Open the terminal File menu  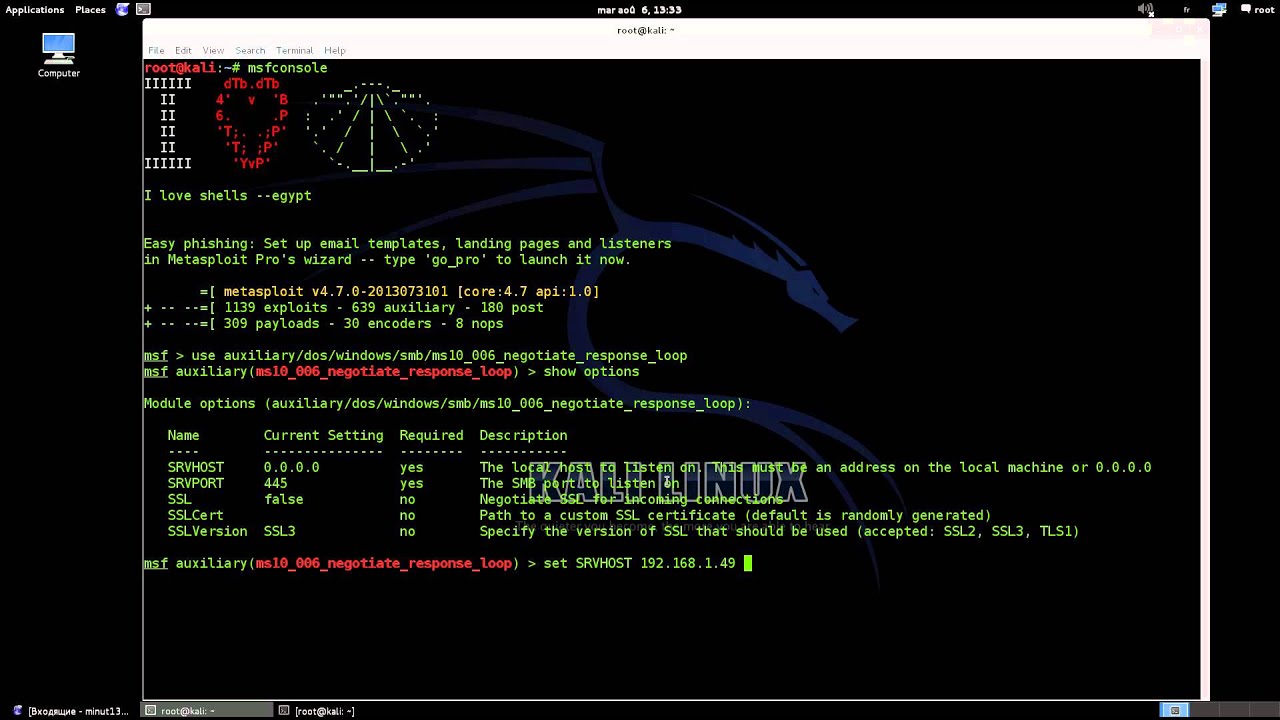point(156,50)
